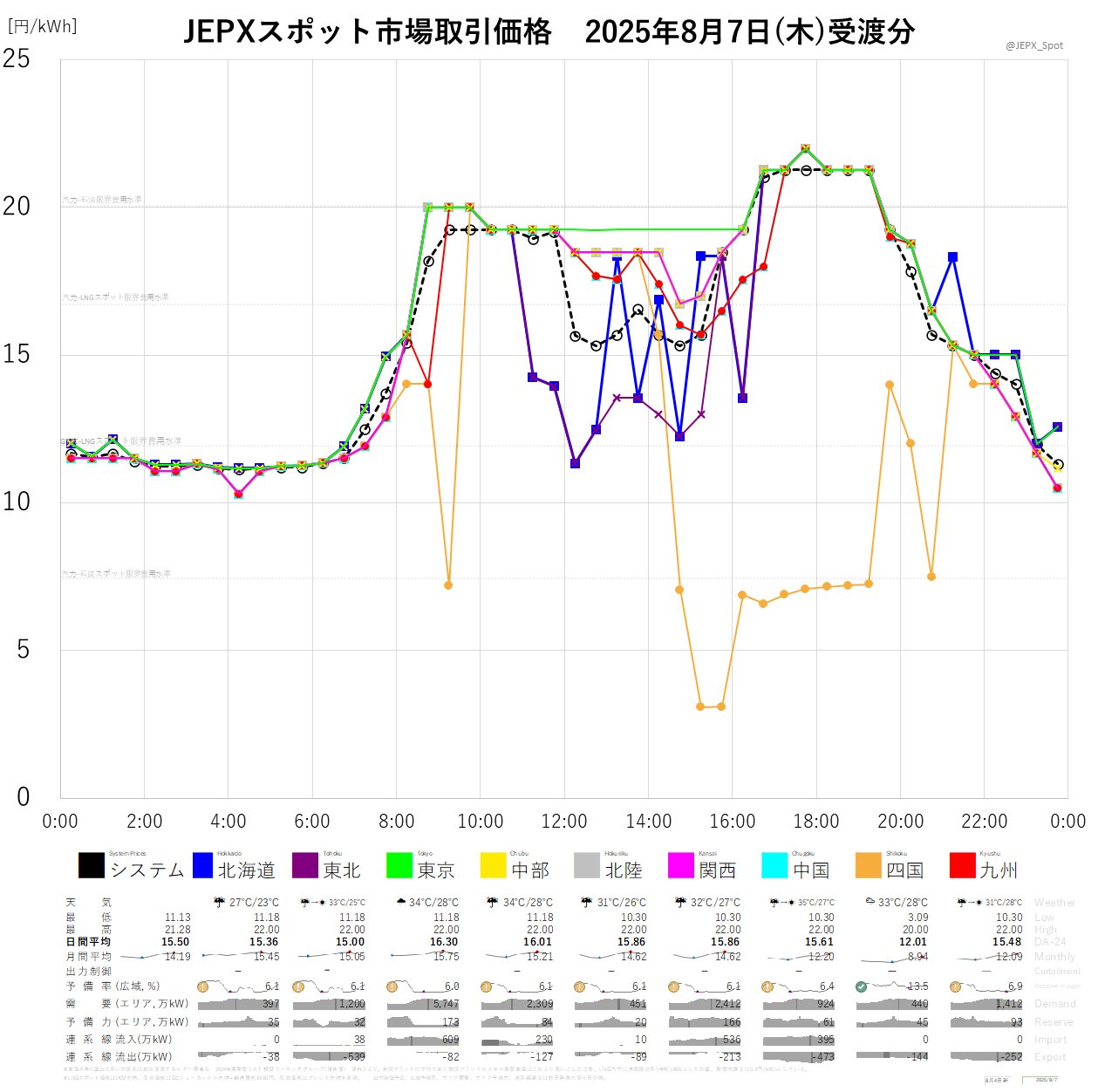Click the Tokyo import value 609

coord(450,1040)
